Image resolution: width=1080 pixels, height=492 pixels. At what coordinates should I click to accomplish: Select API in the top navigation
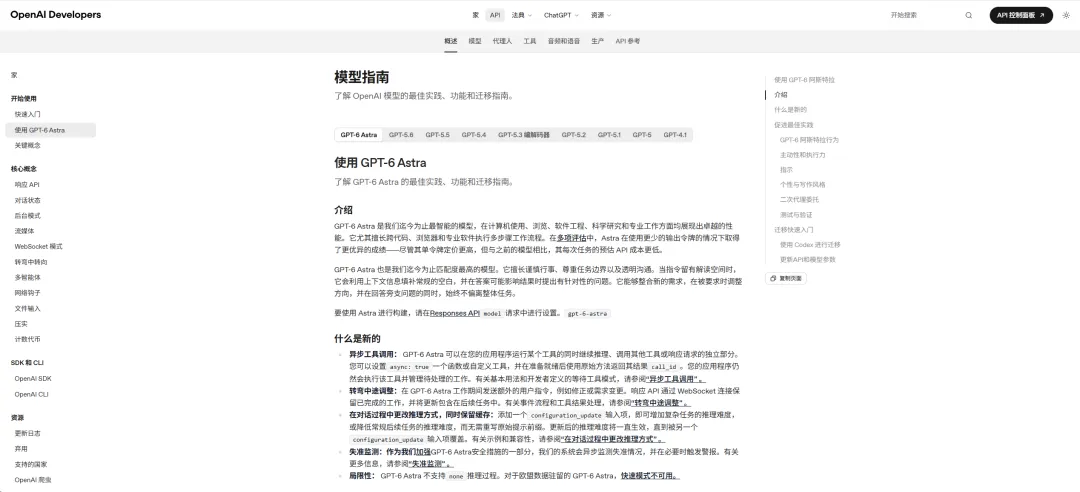pos(495,15)
